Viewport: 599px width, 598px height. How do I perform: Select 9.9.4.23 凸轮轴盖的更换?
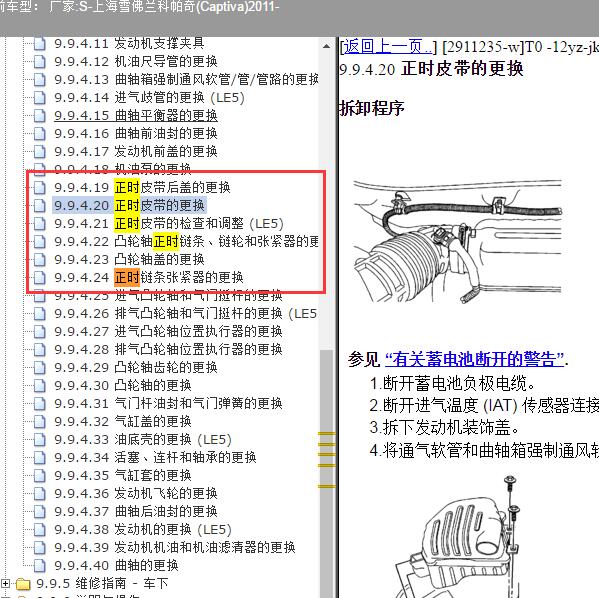[129, 259]
